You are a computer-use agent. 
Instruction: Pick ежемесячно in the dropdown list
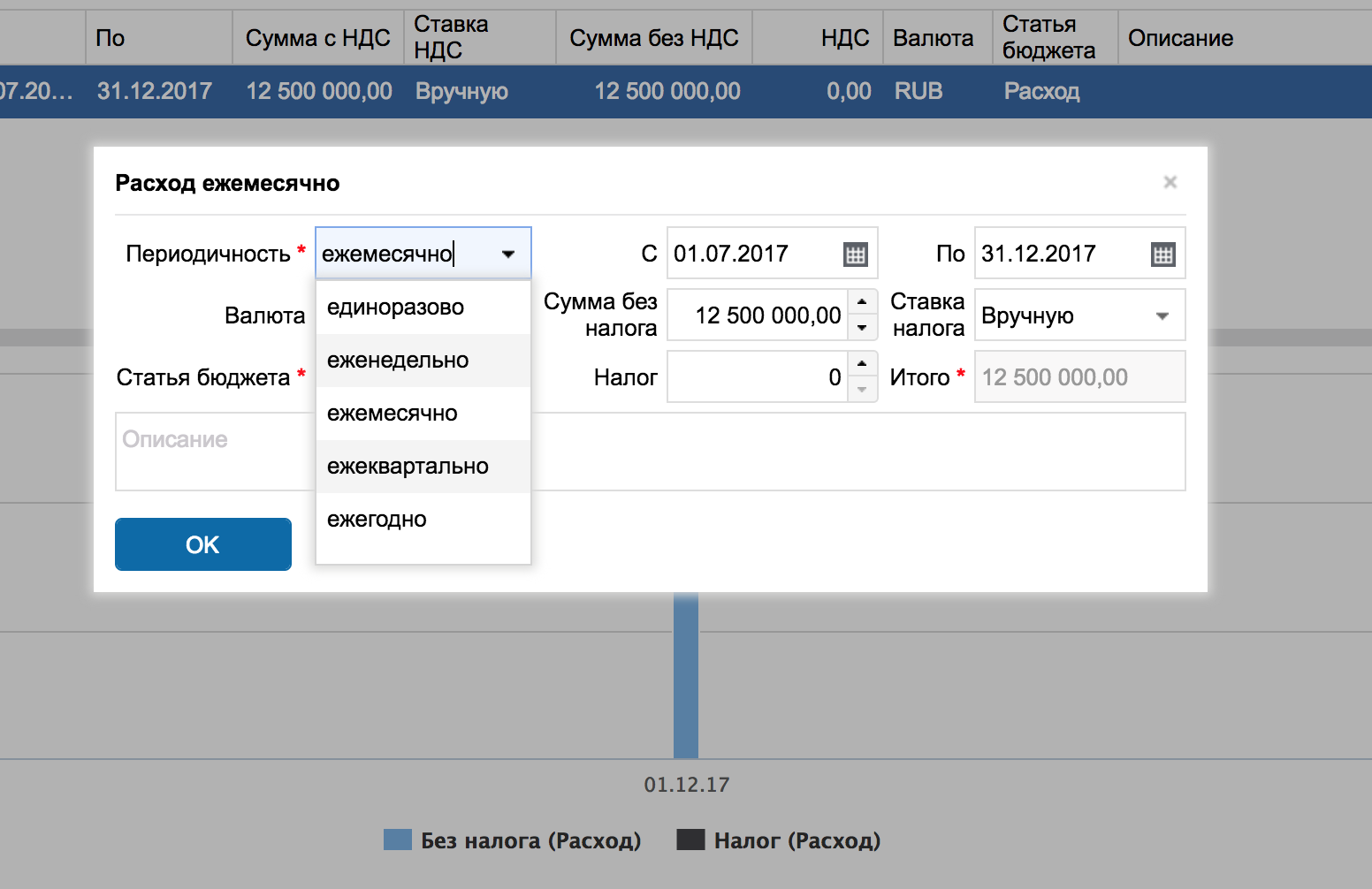pyautogui.click(x=393, y=414)
